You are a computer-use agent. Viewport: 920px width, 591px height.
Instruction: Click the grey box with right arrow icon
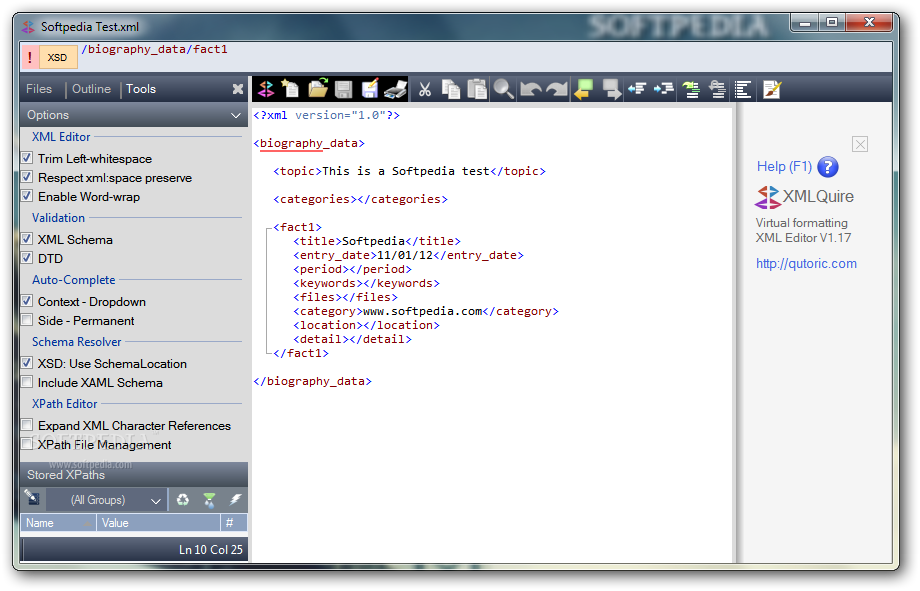[x=611, y=89]
